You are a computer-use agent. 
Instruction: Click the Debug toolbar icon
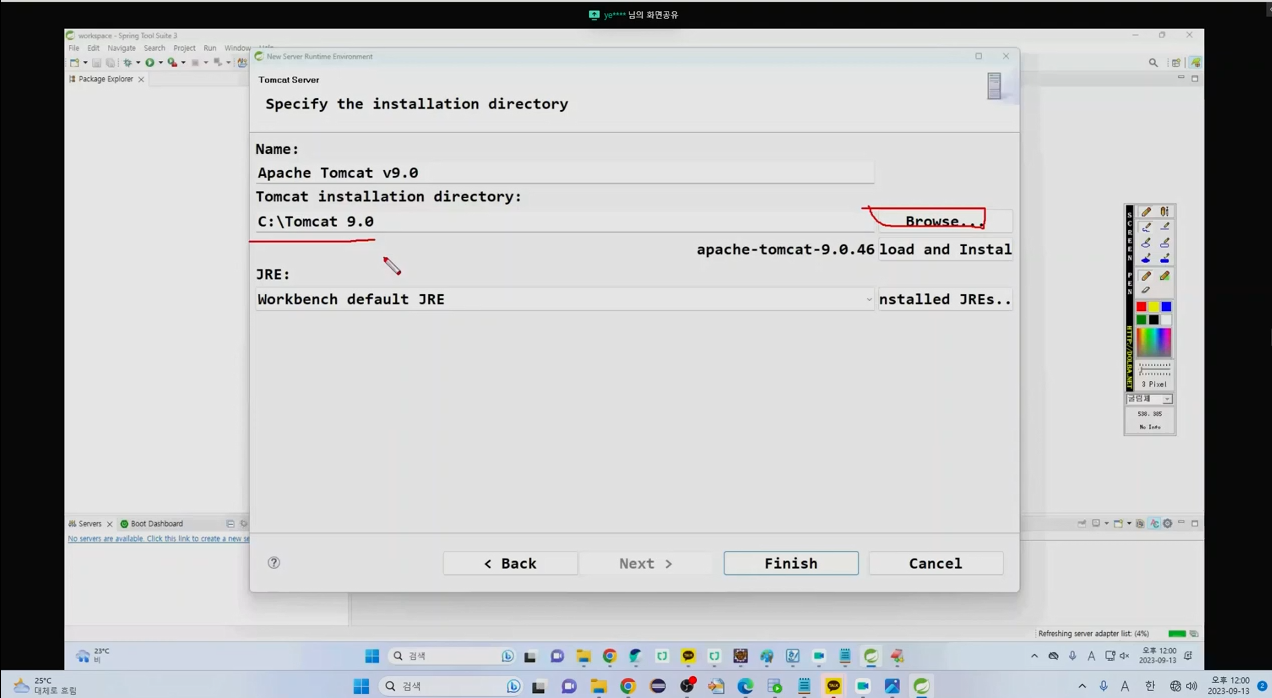(x=127, y=62)
